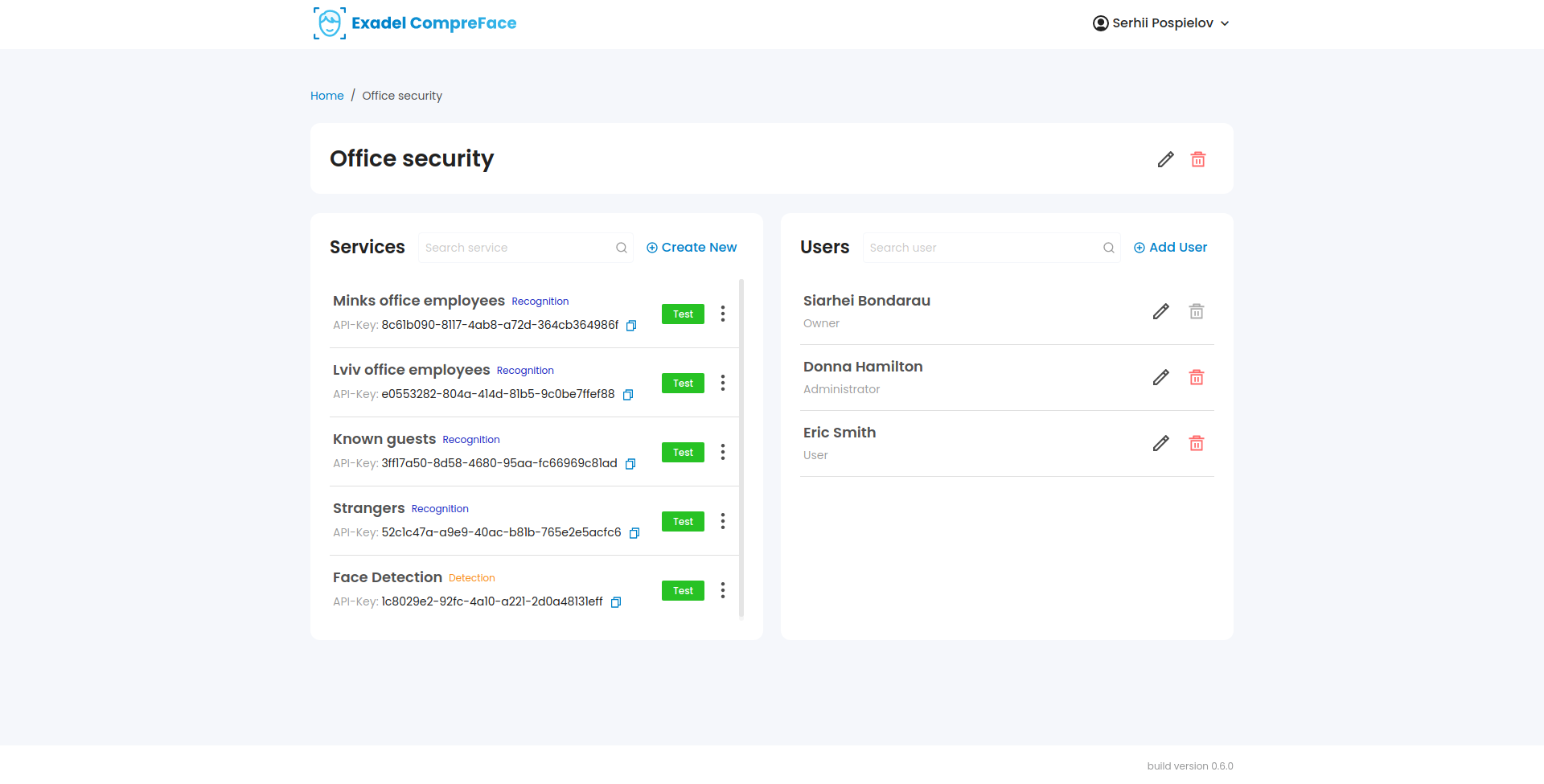Edit Siarhei Bondarau's entry
The image size is (1544, 784).
[x=1160, y=311]
